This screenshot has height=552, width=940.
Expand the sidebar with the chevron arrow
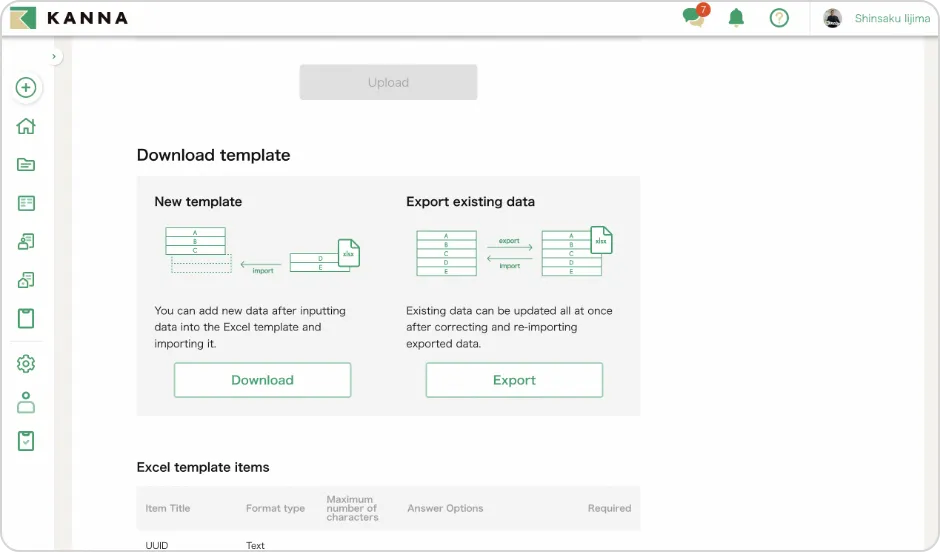[54, 57]
